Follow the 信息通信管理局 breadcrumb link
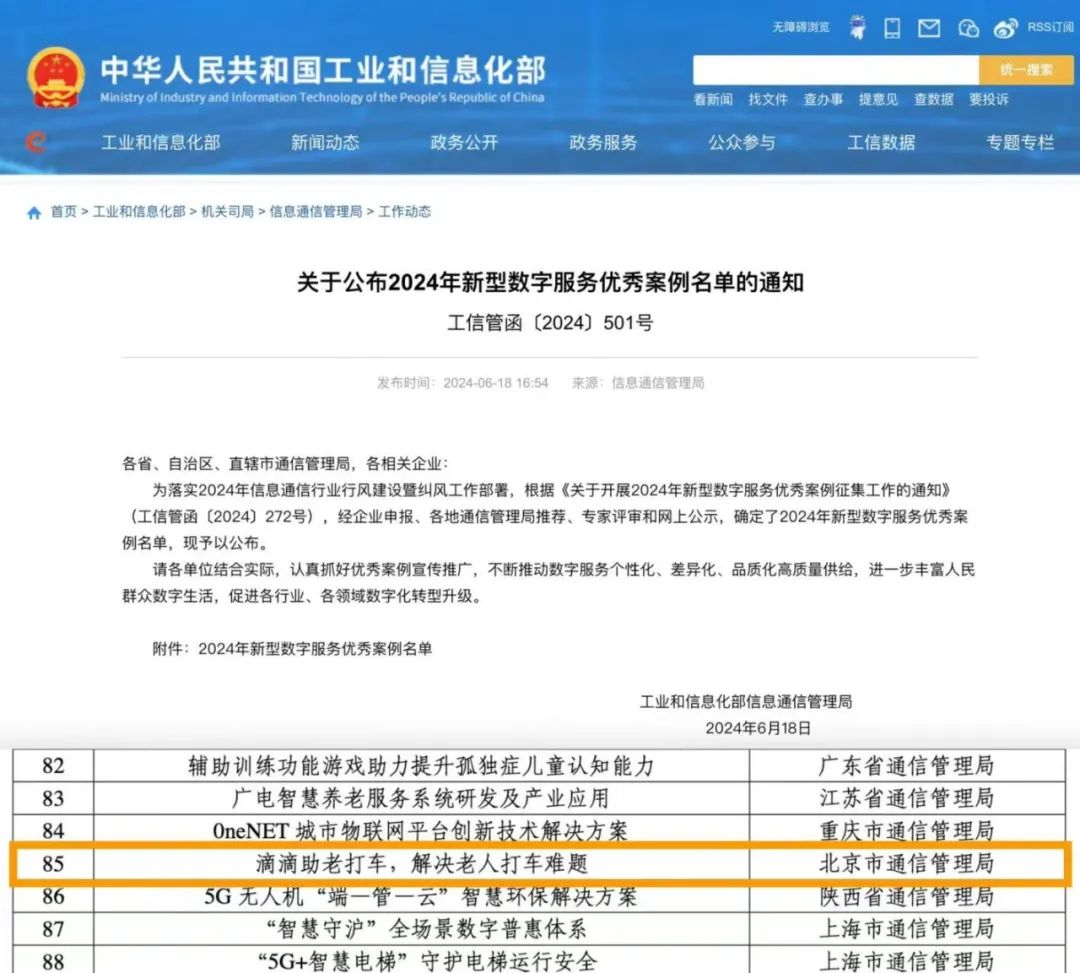The image size is (1080, 973). pos(316,211)
